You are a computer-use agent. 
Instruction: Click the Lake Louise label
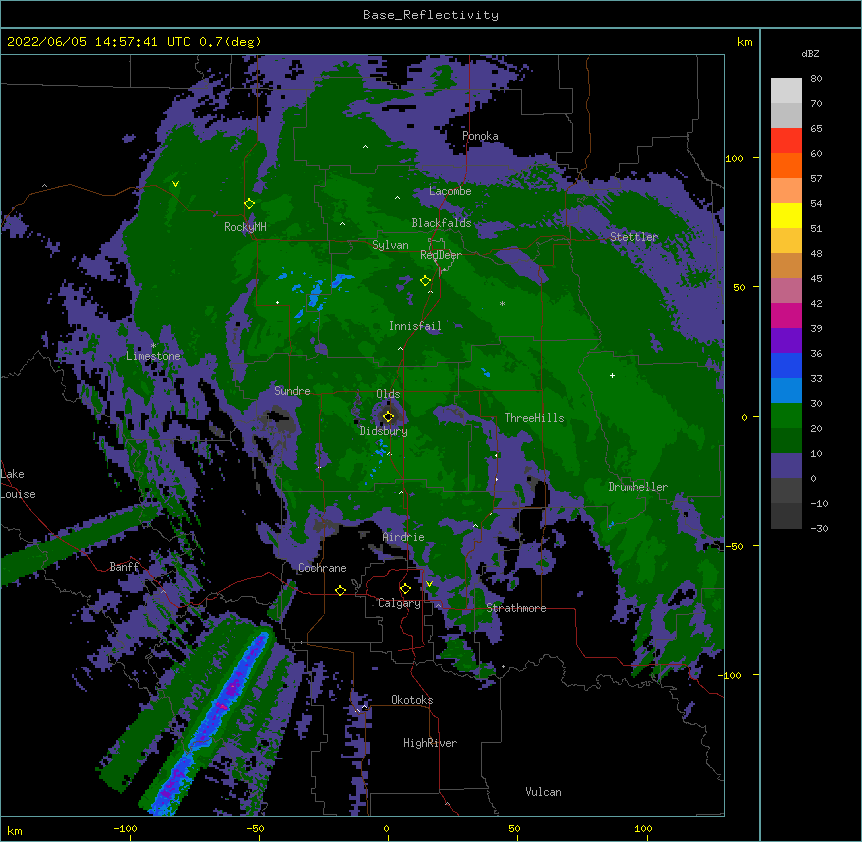18,484
